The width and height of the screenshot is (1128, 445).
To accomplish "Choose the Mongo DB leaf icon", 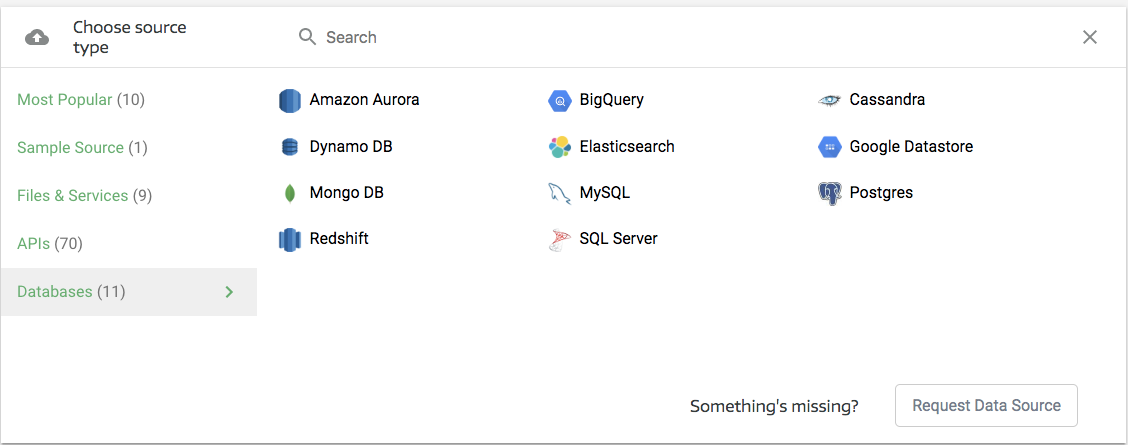I will click(290, 193).
